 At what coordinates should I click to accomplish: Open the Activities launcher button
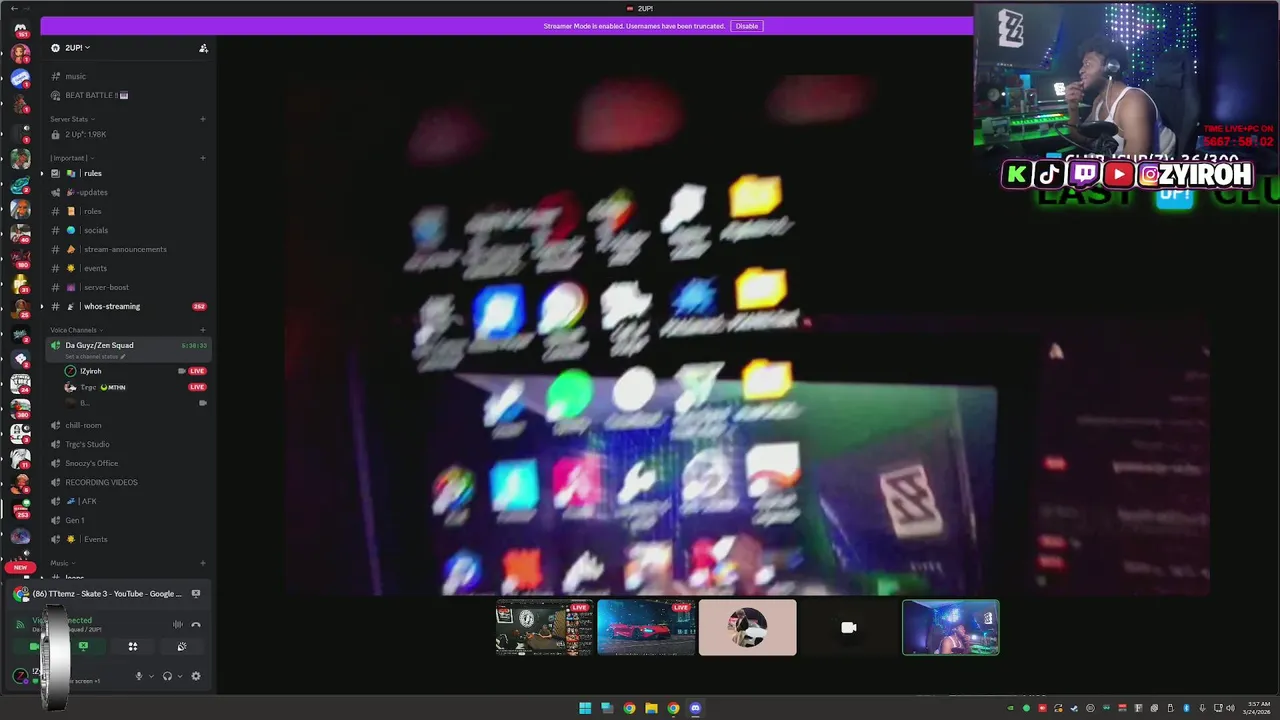click(x=133, y=647)
